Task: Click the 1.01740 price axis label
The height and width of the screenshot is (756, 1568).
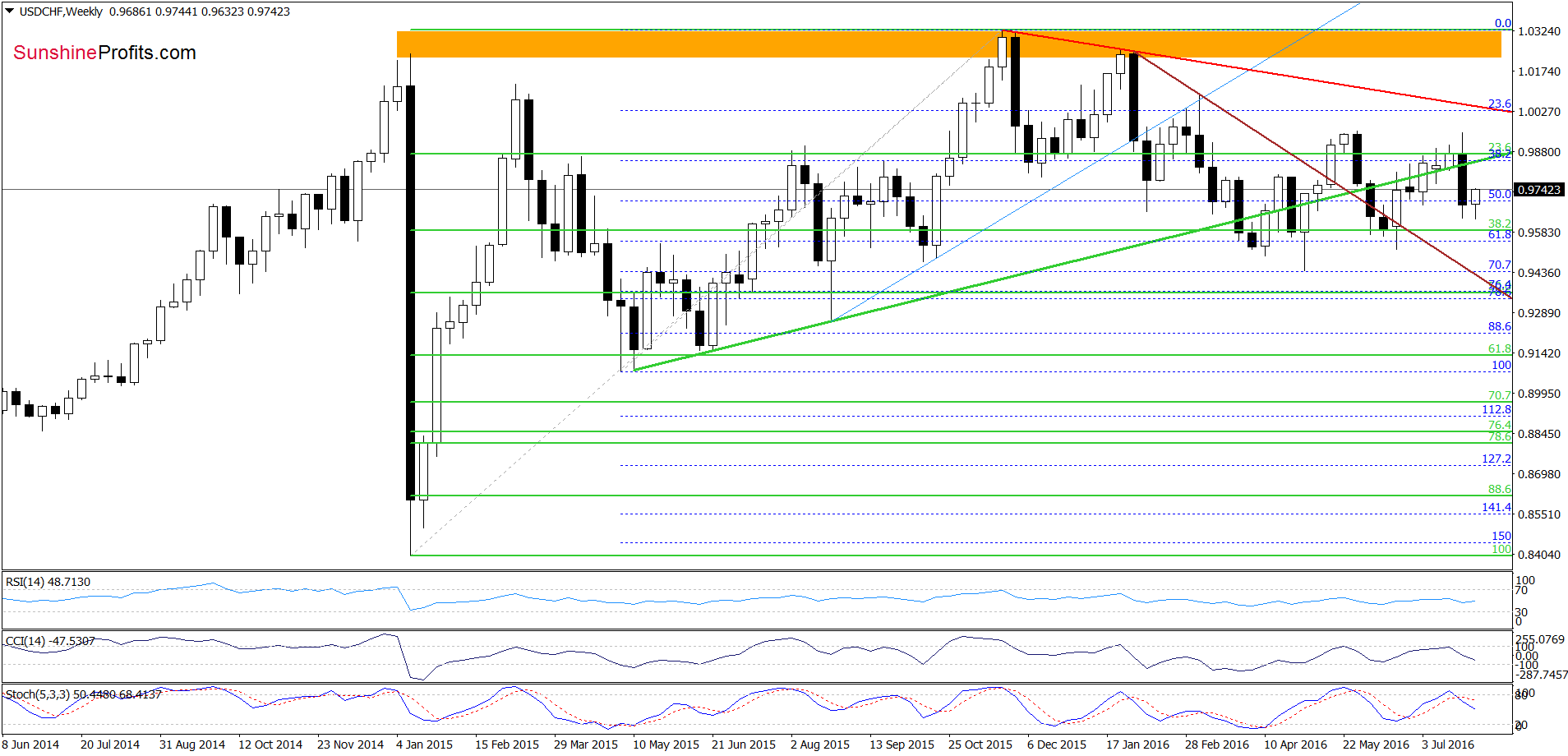Action: click(1538, 71)
